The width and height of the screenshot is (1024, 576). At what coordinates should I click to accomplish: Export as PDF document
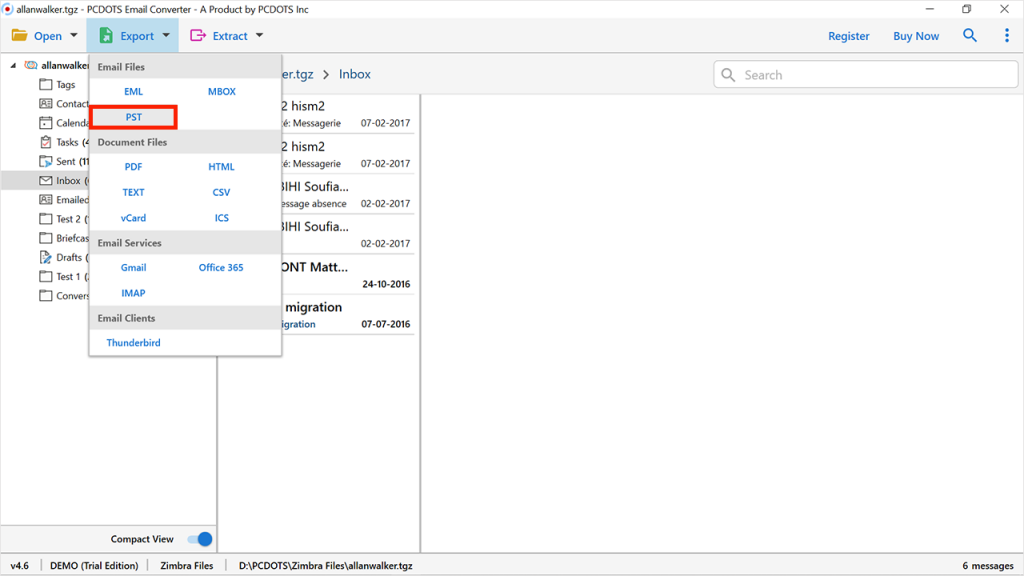pos(133,167)
